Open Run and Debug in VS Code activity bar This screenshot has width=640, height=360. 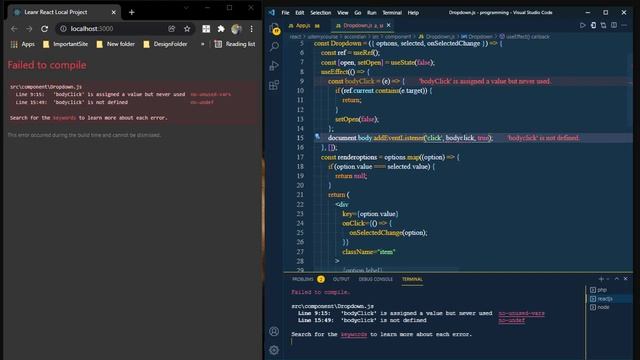tap(274, 65)
